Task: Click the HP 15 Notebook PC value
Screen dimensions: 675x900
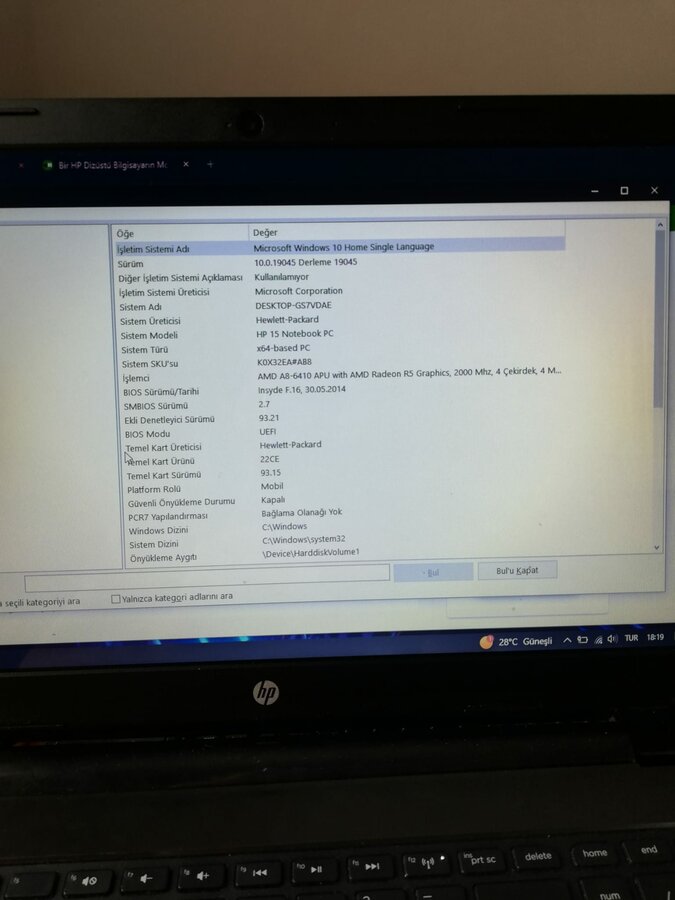Action: click(x=294, y=333)
